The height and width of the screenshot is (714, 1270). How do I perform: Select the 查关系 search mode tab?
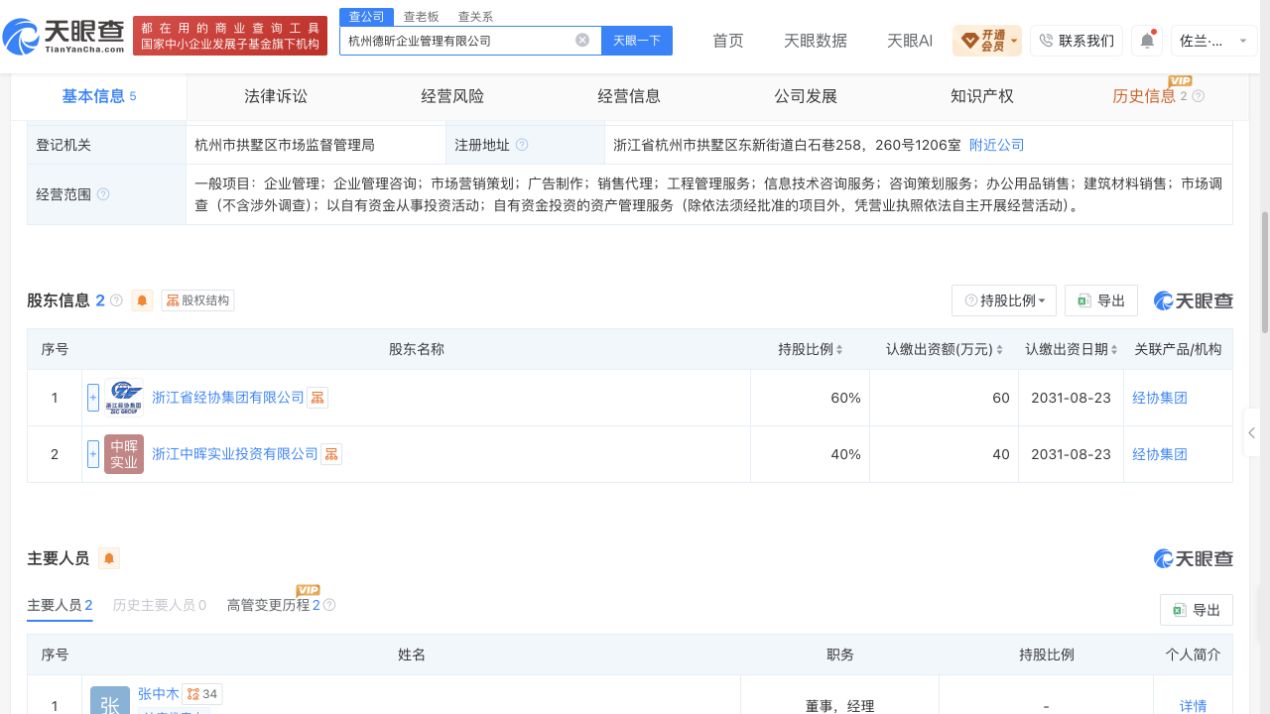click(x=475, y=17)
